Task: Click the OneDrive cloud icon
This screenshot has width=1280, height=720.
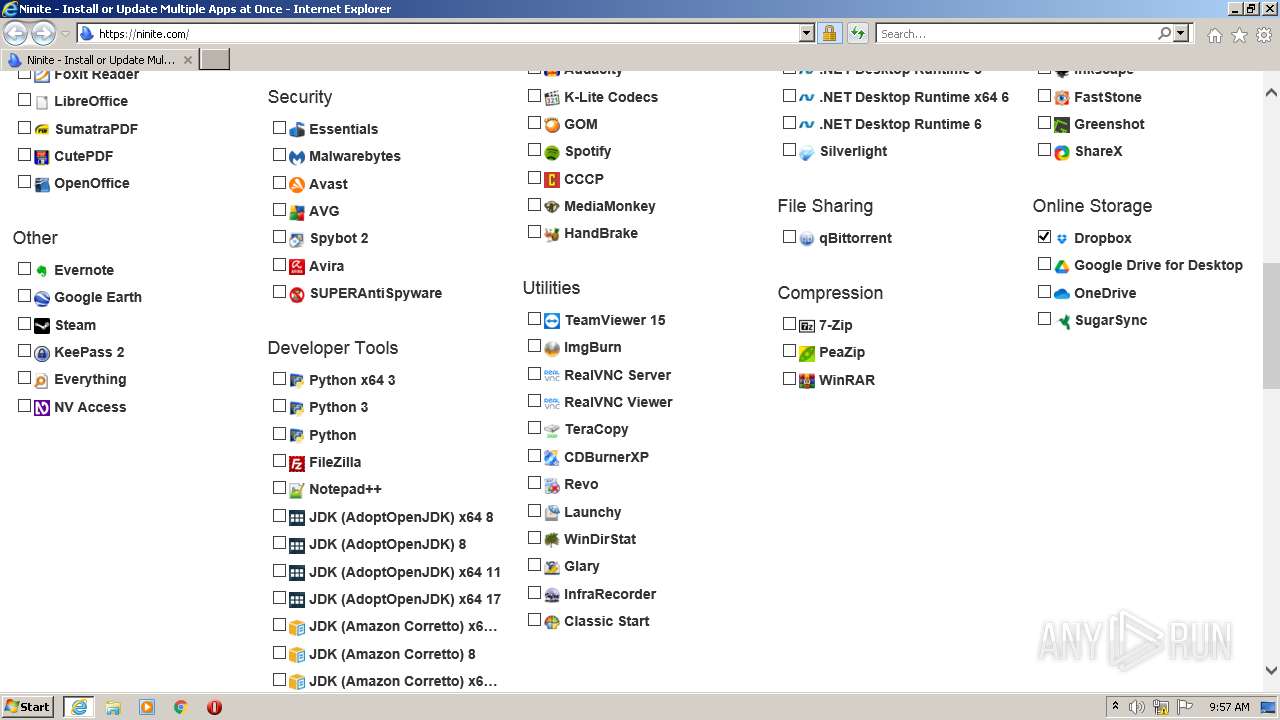Action: (1062, 294)
